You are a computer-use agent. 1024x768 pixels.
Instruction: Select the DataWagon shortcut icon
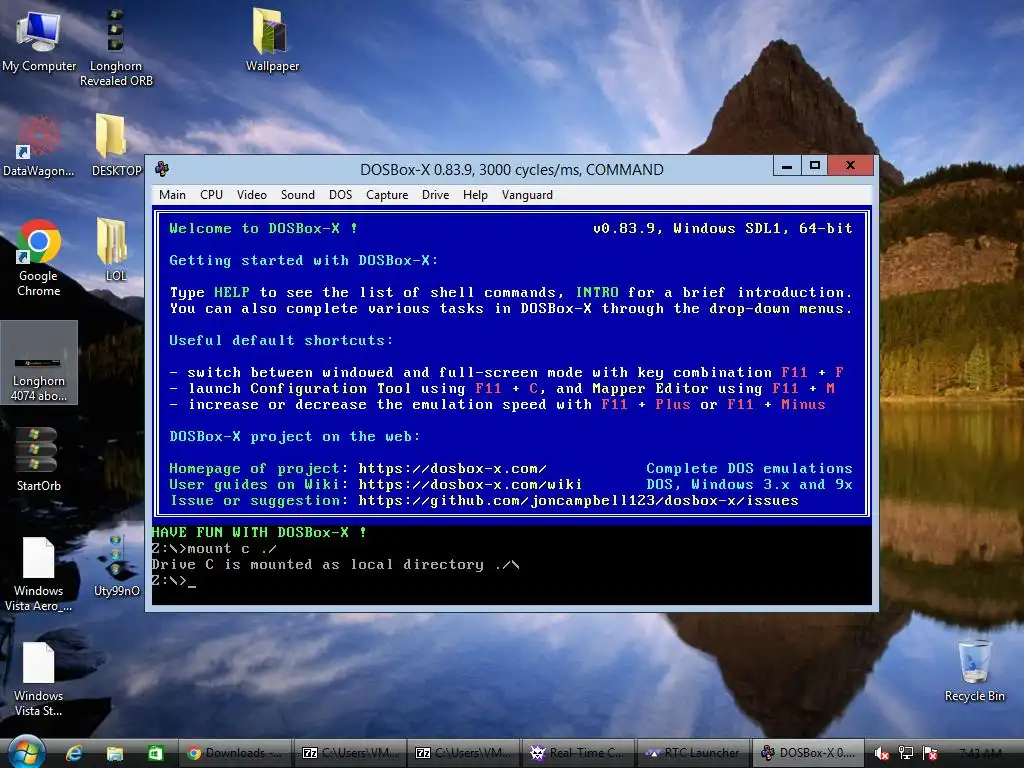click(x=39, y=146)
